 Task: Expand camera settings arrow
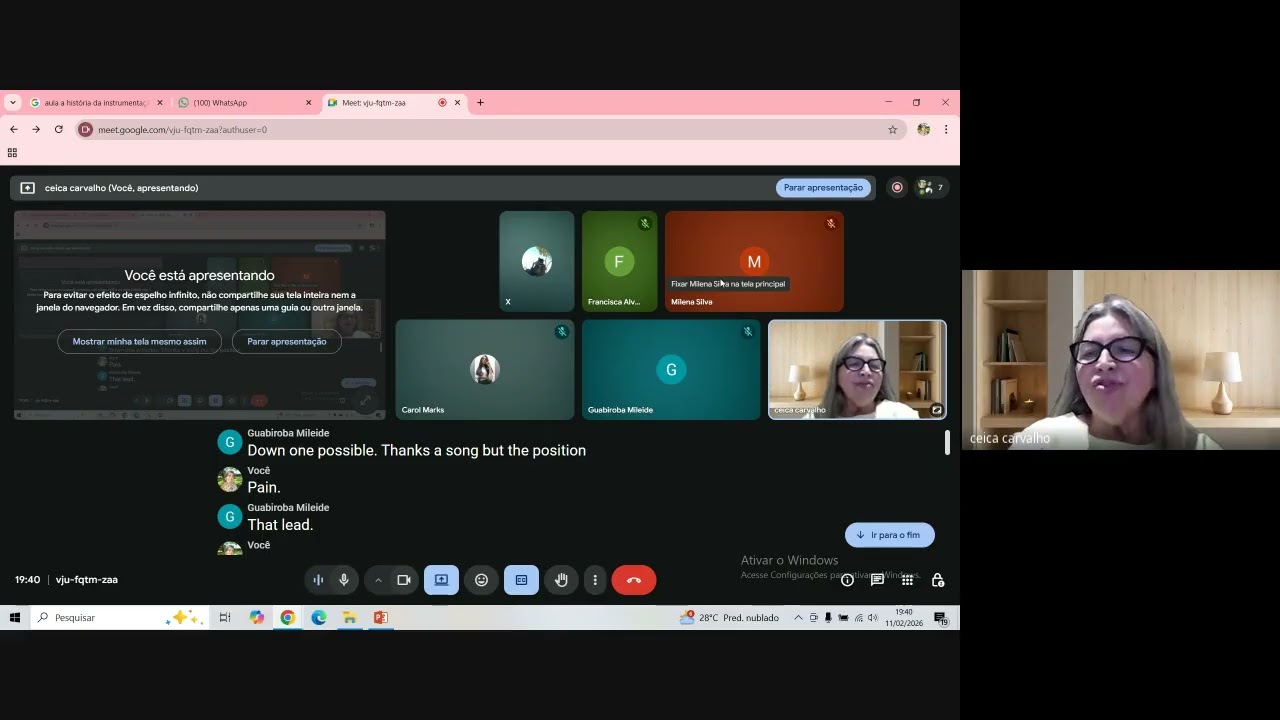coord(378,580)
